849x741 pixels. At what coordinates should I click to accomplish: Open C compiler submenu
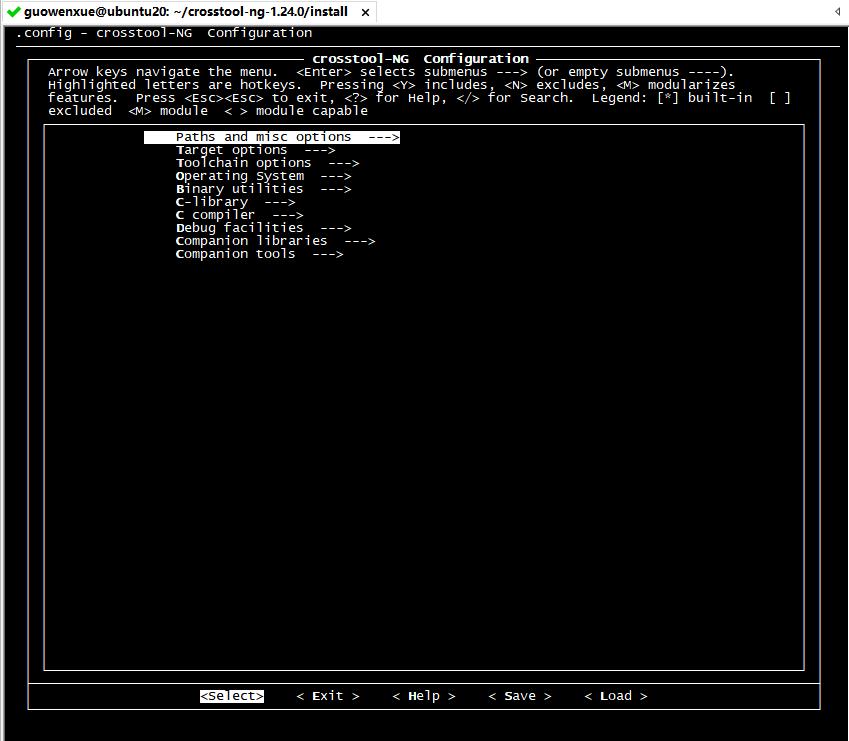[x=239, y=215]
